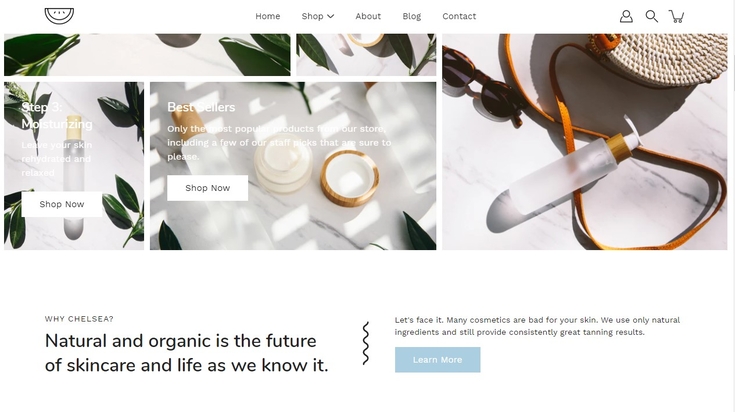The image size is (735, 412).
Task: Open the search magnifier icon
Action: (652, 16)
